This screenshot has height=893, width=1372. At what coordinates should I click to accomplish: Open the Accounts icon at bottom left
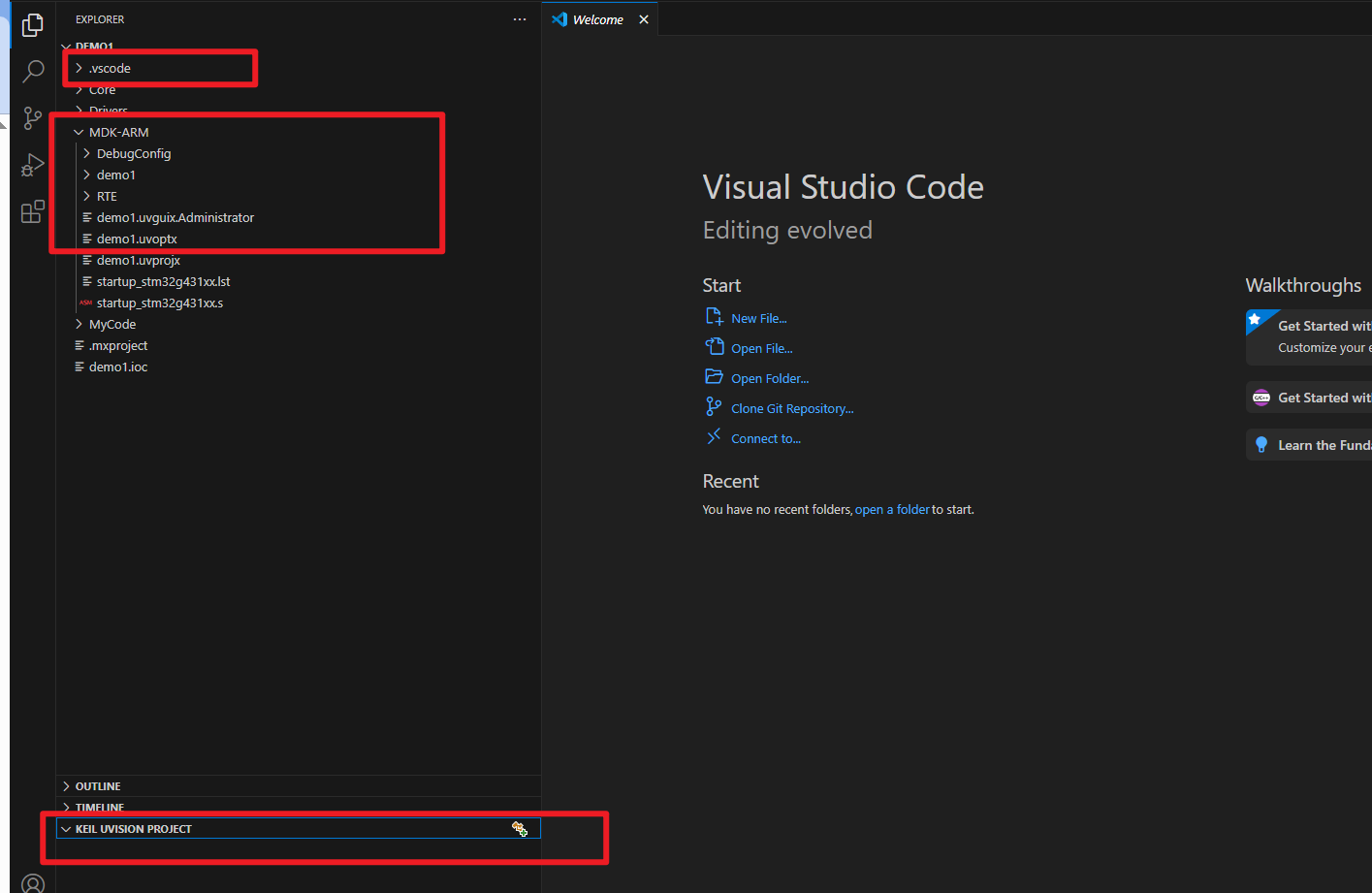coord(32,882)
